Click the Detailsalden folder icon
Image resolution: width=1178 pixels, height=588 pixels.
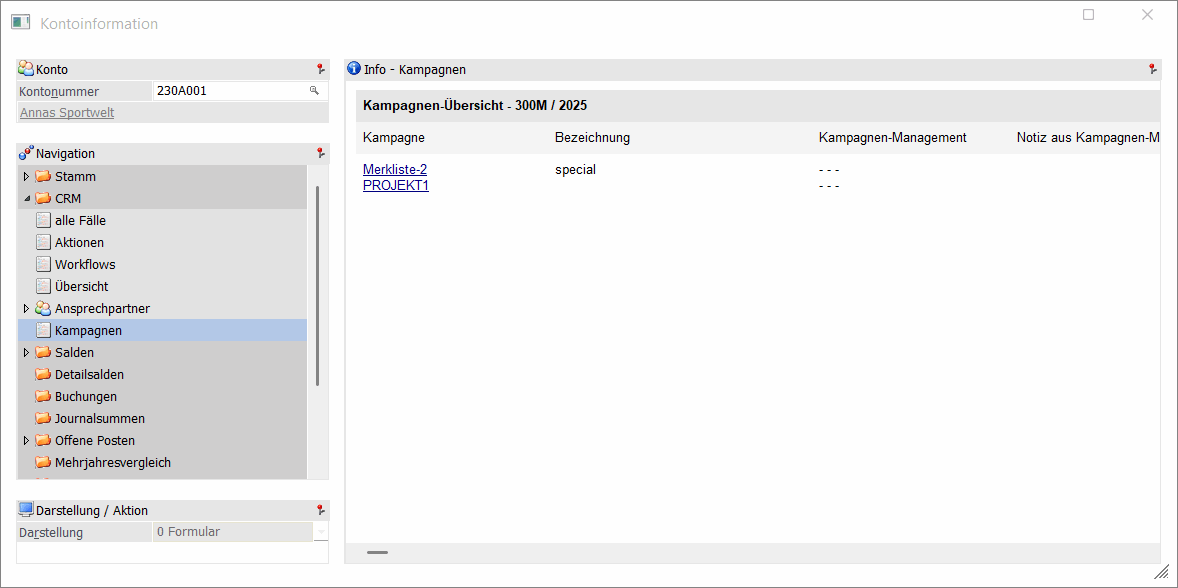click(43, 374)
